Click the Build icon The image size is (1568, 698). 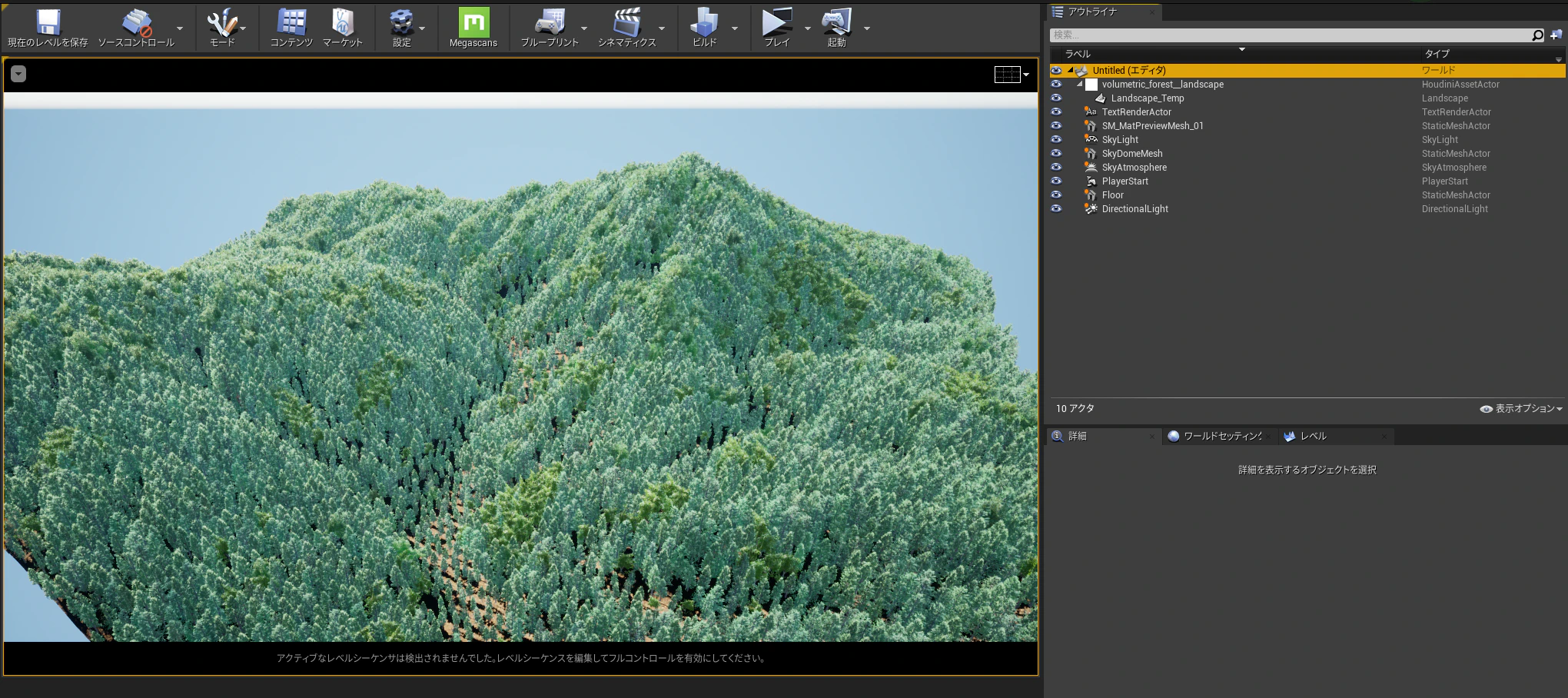[x=704, y=22]
